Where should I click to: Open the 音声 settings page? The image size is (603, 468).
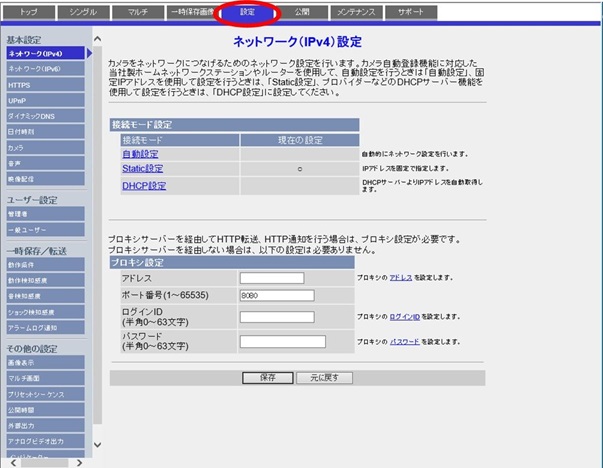tap(45, 163)
